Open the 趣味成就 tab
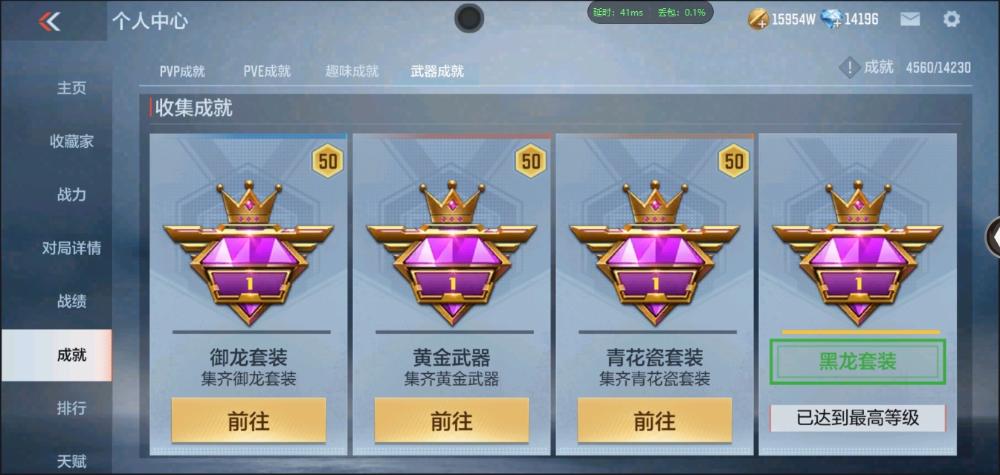Screen dimensions: 1000x475 (352, 71)
